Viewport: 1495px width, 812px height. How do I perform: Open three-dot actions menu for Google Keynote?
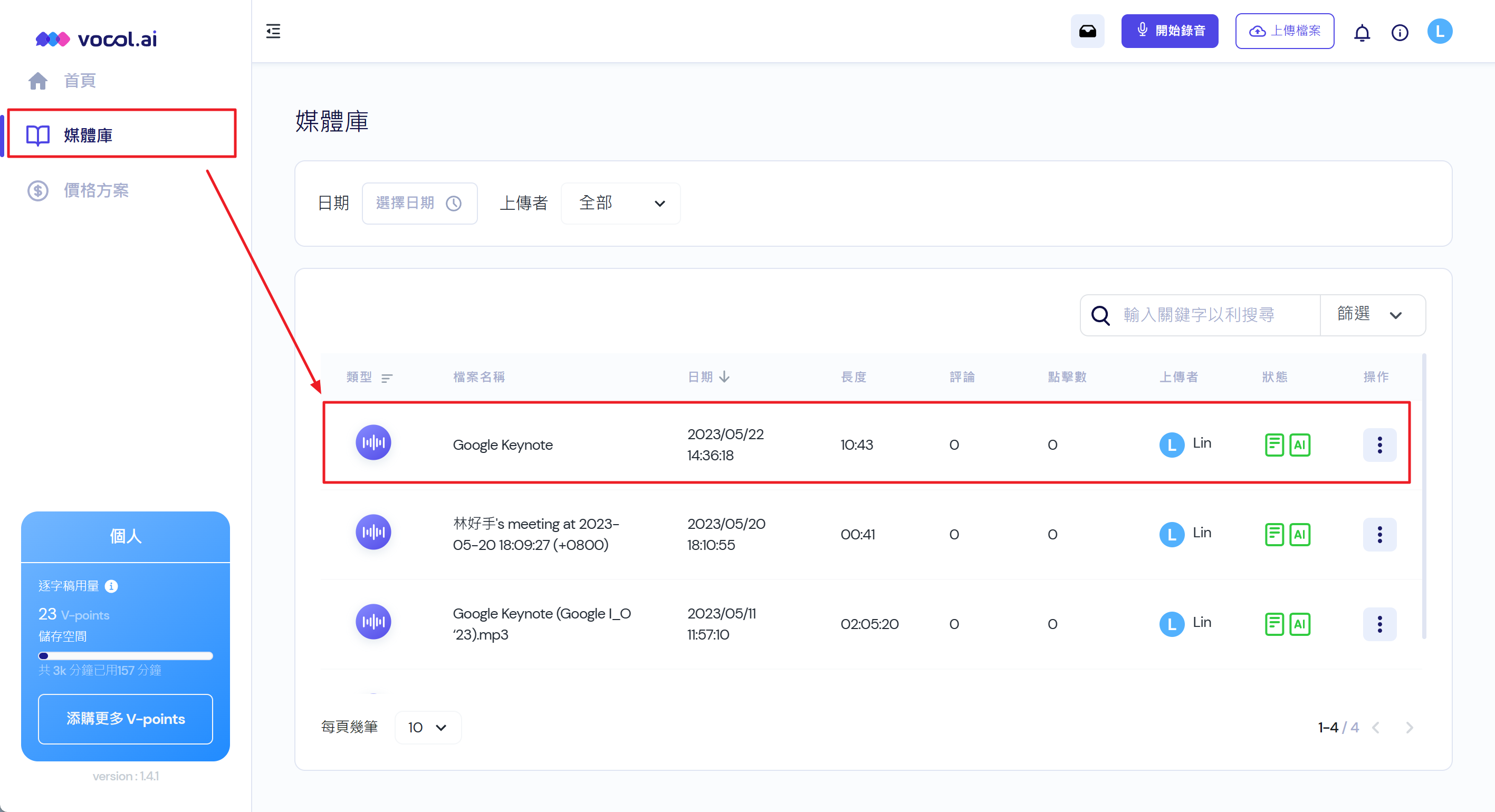coord(1379,445)
